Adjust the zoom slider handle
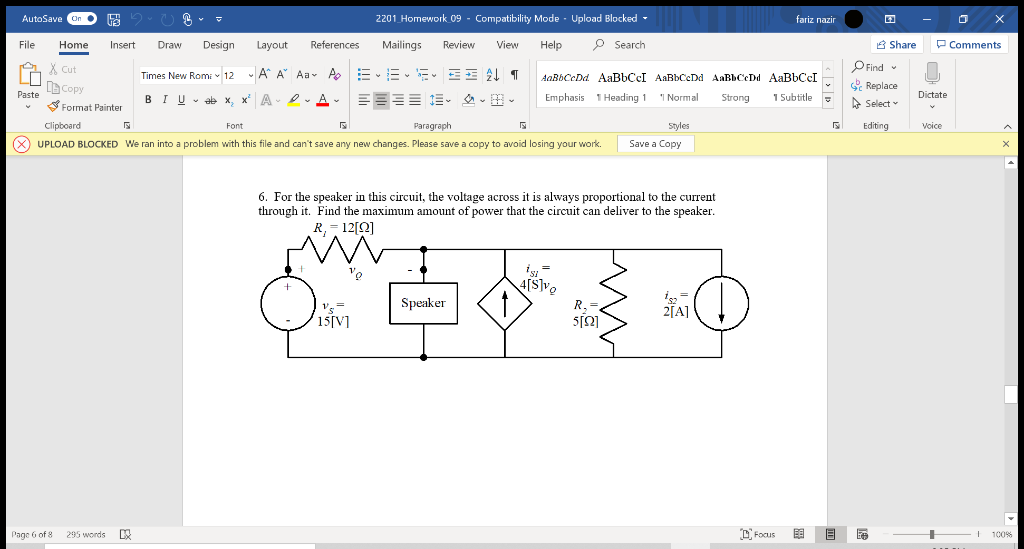The height and width of the screenshot is (549, 1024). pos(931,534)
